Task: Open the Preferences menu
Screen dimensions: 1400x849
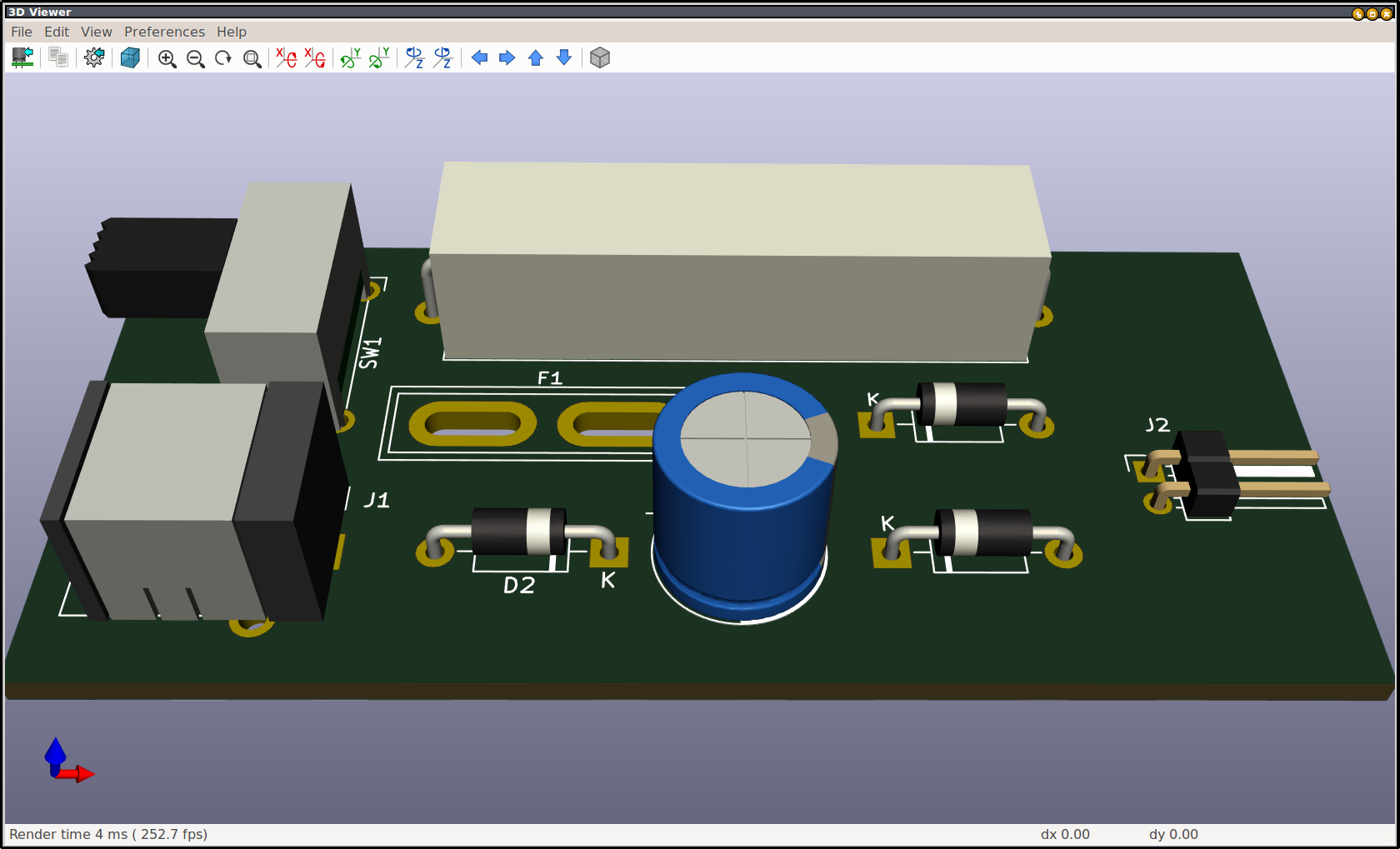Action: (x=164, y=32)
